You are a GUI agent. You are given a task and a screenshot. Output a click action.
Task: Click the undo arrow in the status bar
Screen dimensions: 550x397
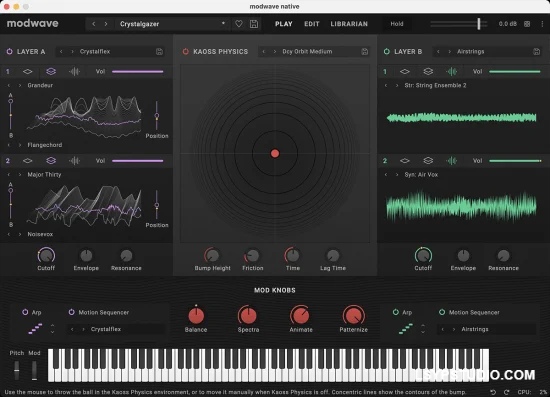point(493,392)
